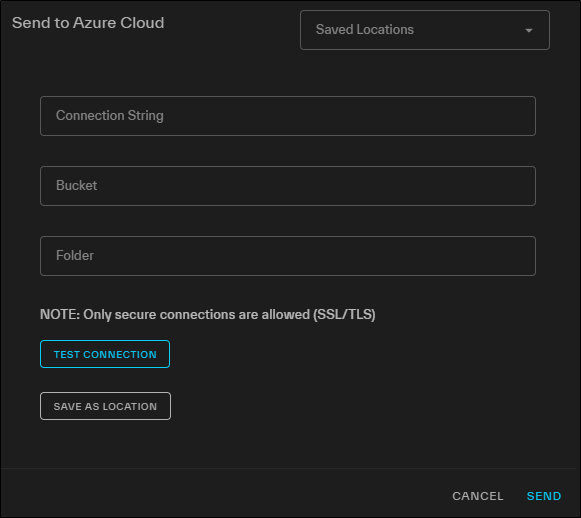This screenshot has height=518, width=581.
Task: Click the SSL/TLS secure connections note
Action: (208, 315)
